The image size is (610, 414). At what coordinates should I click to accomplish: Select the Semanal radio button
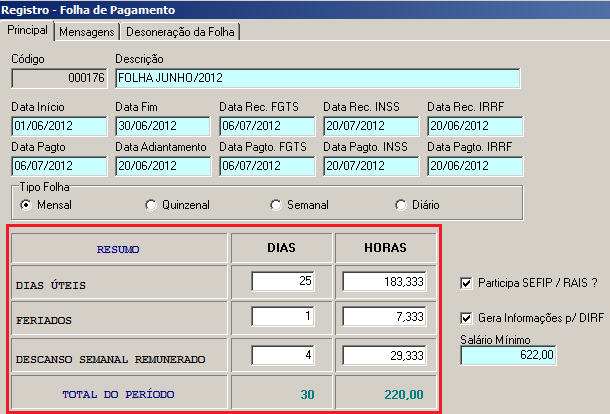coord(275,205)
